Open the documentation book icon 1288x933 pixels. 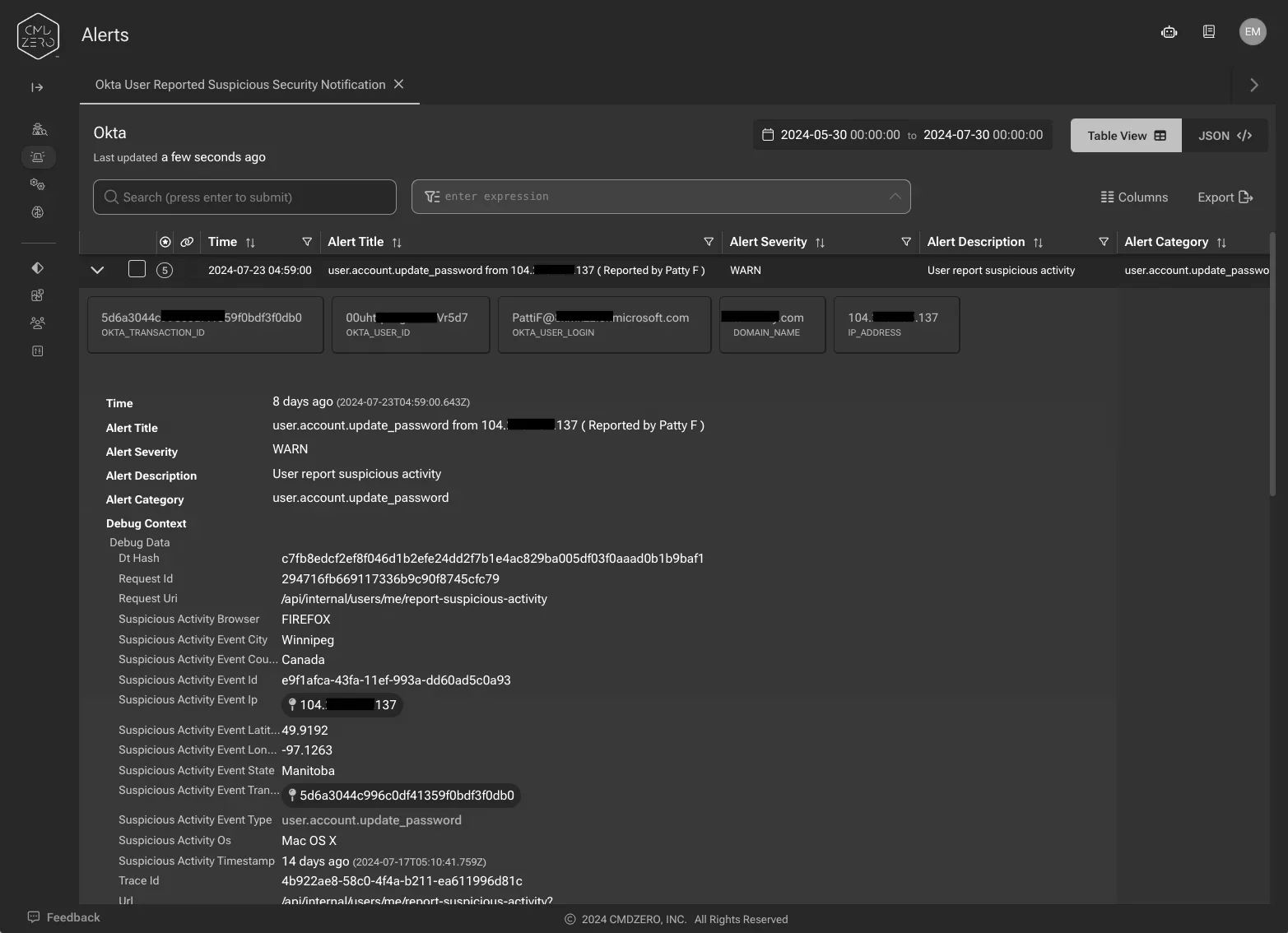point(1209,32)
